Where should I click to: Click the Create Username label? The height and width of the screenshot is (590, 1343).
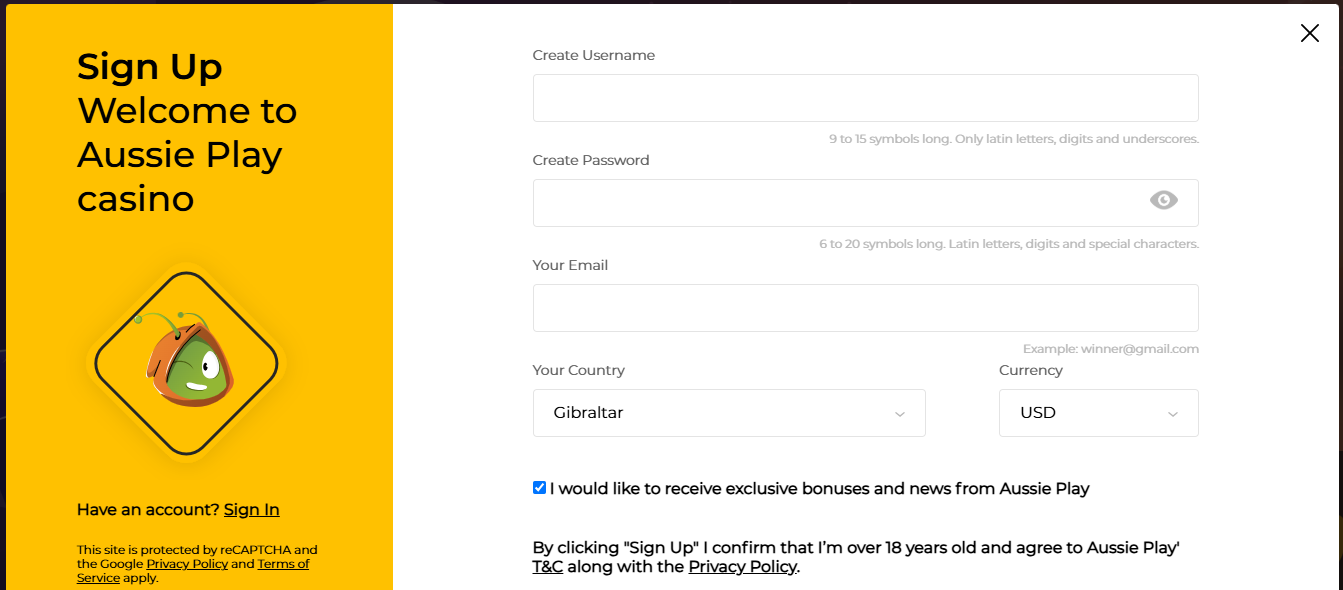click(x=594, y=55)
